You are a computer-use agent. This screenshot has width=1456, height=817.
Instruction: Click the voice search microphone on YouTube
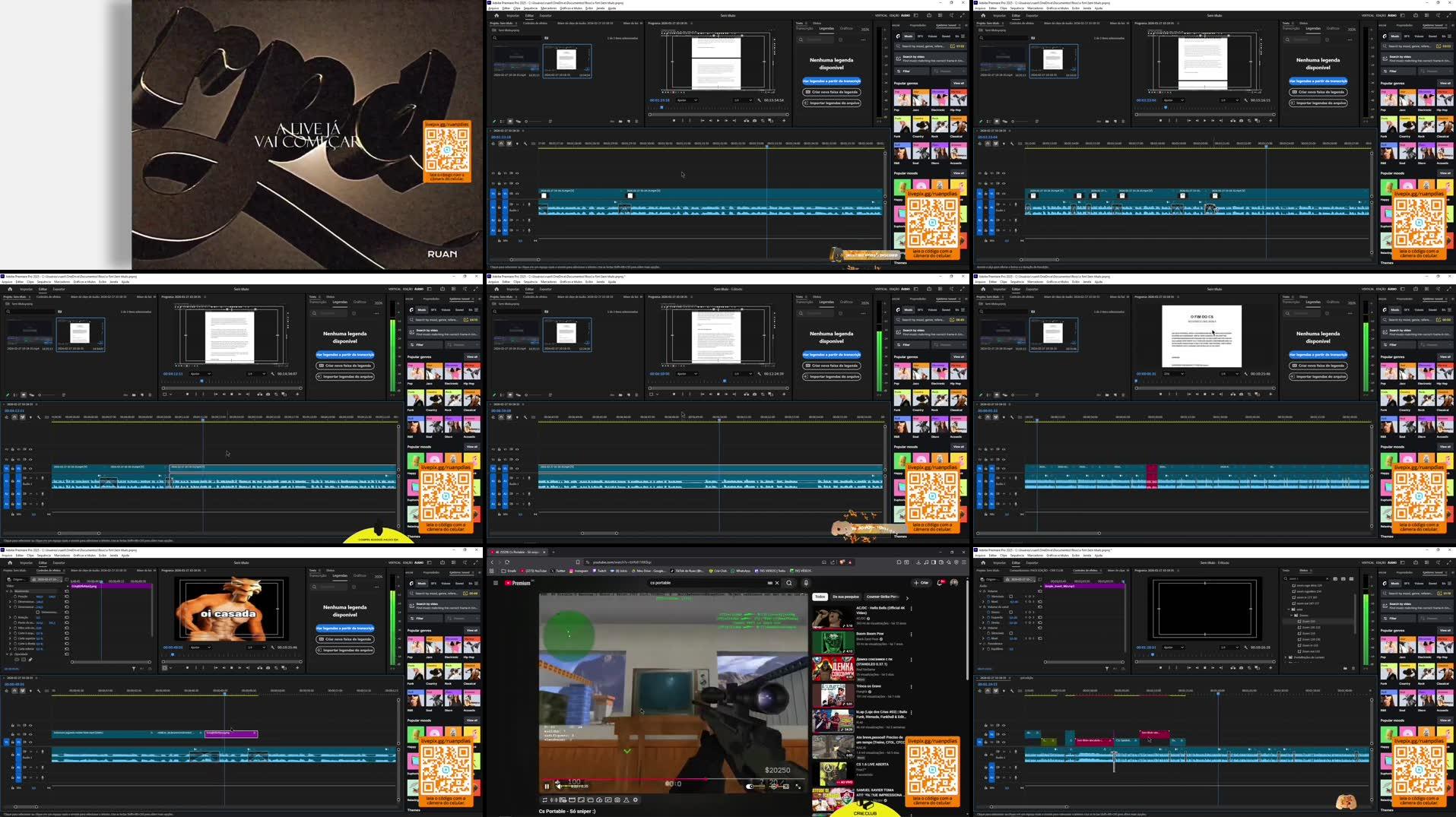pos(806,583)
